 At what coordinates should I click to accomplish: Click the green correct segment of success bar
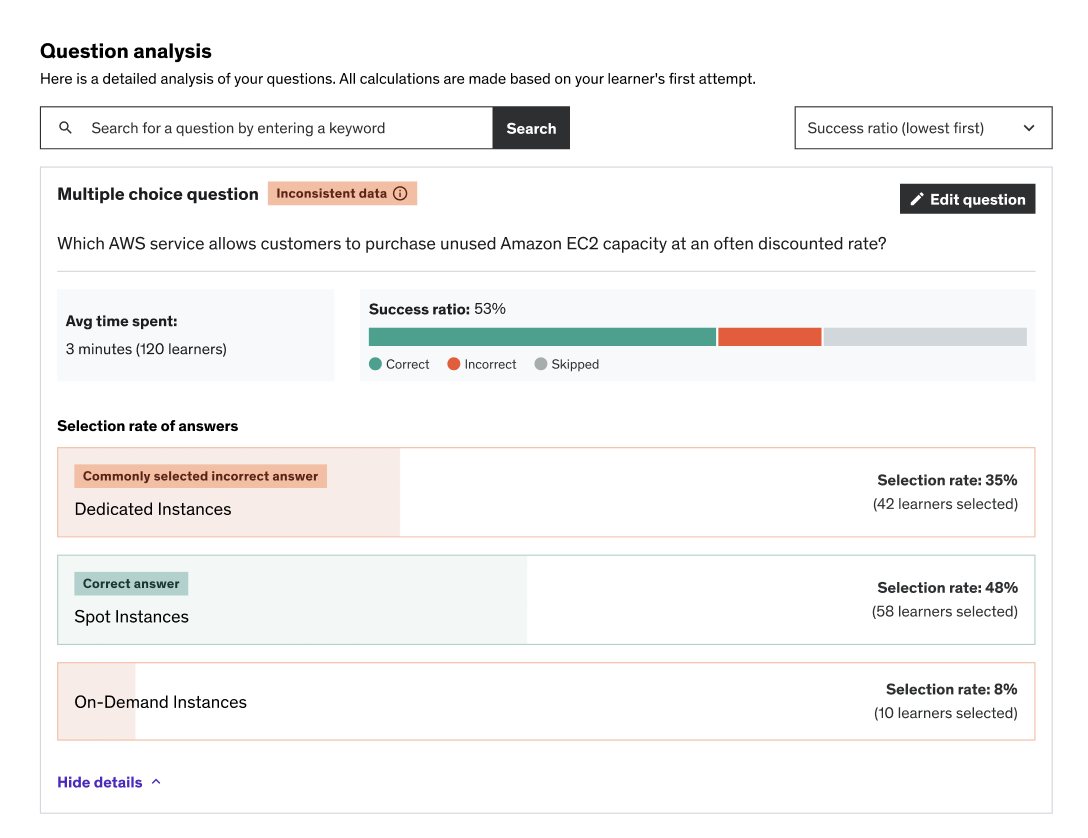click(x=542, y=337)
